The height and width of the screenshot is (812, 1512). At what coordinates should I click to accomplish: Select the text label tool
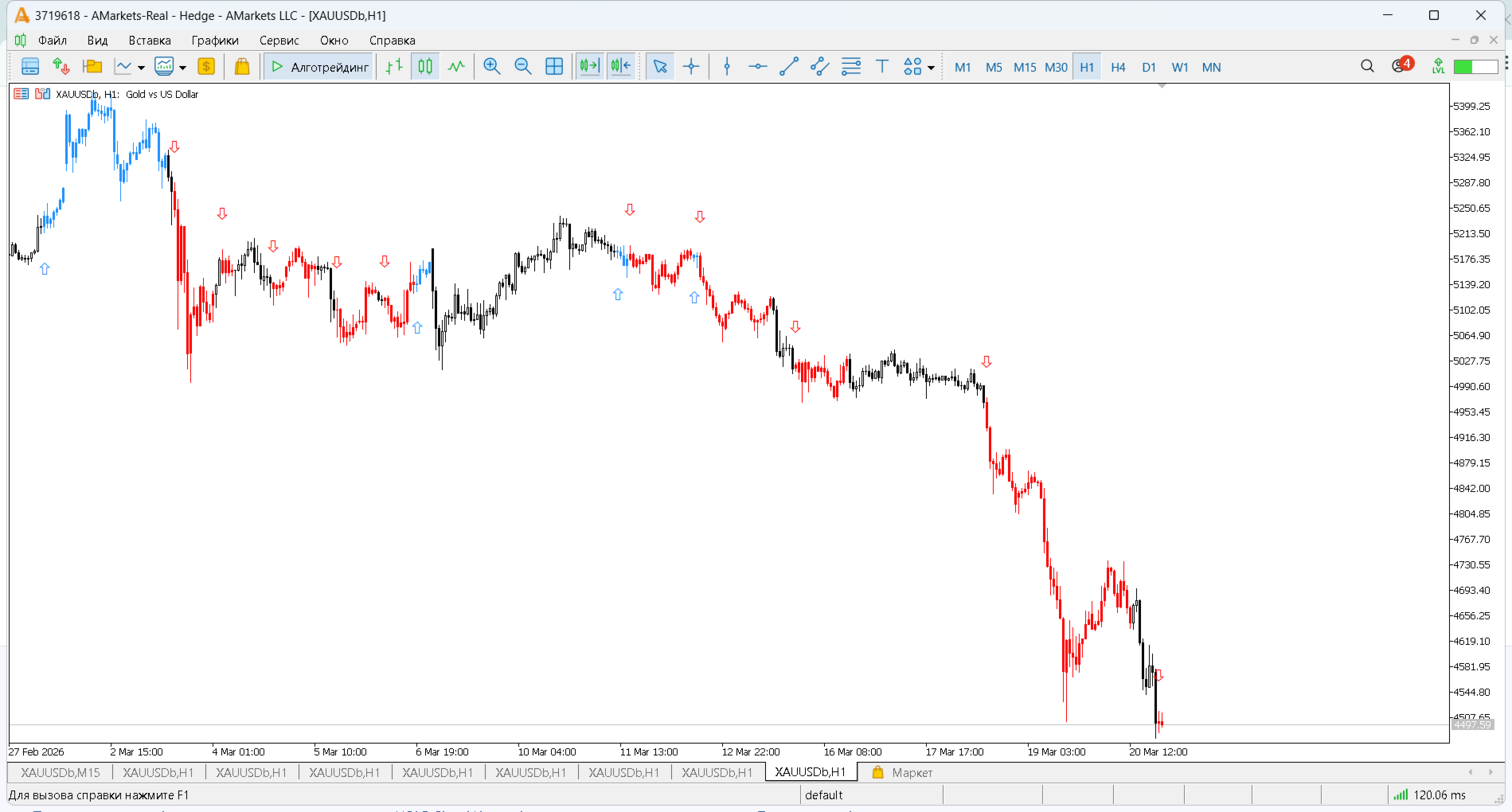(882, 67)
